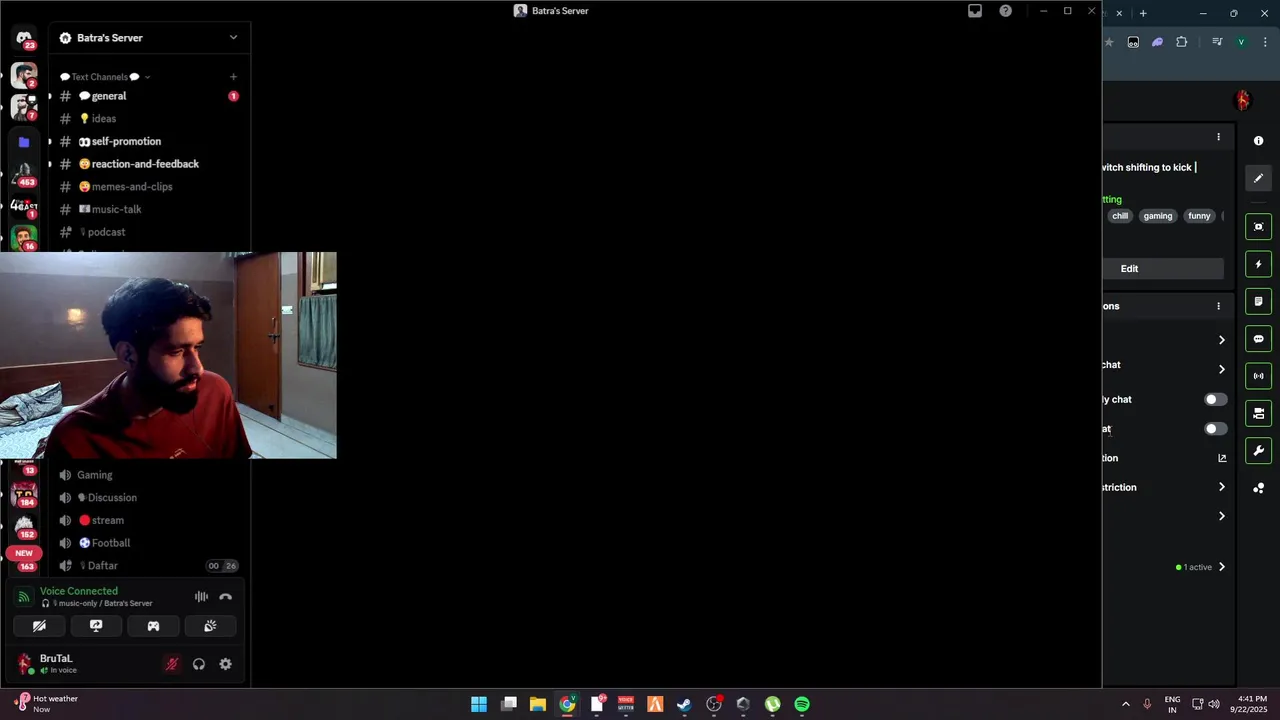Open three-dot menu of lower browser panel
The height and width of the screenshot is (720, 1280).
(x=1218, y=306)
